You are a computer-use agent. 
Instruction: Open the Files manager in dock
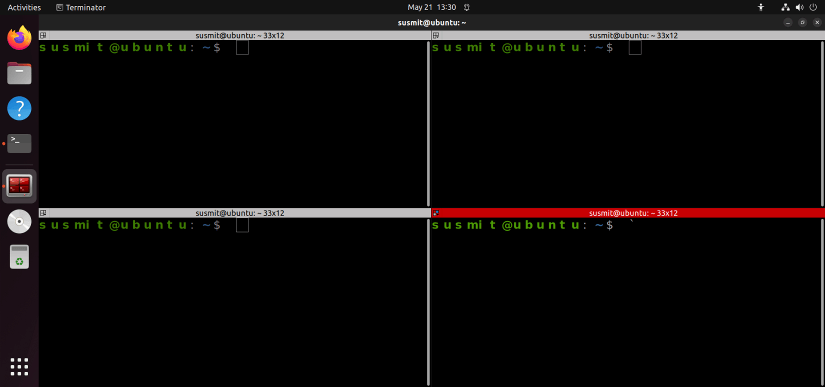point(19,73)
